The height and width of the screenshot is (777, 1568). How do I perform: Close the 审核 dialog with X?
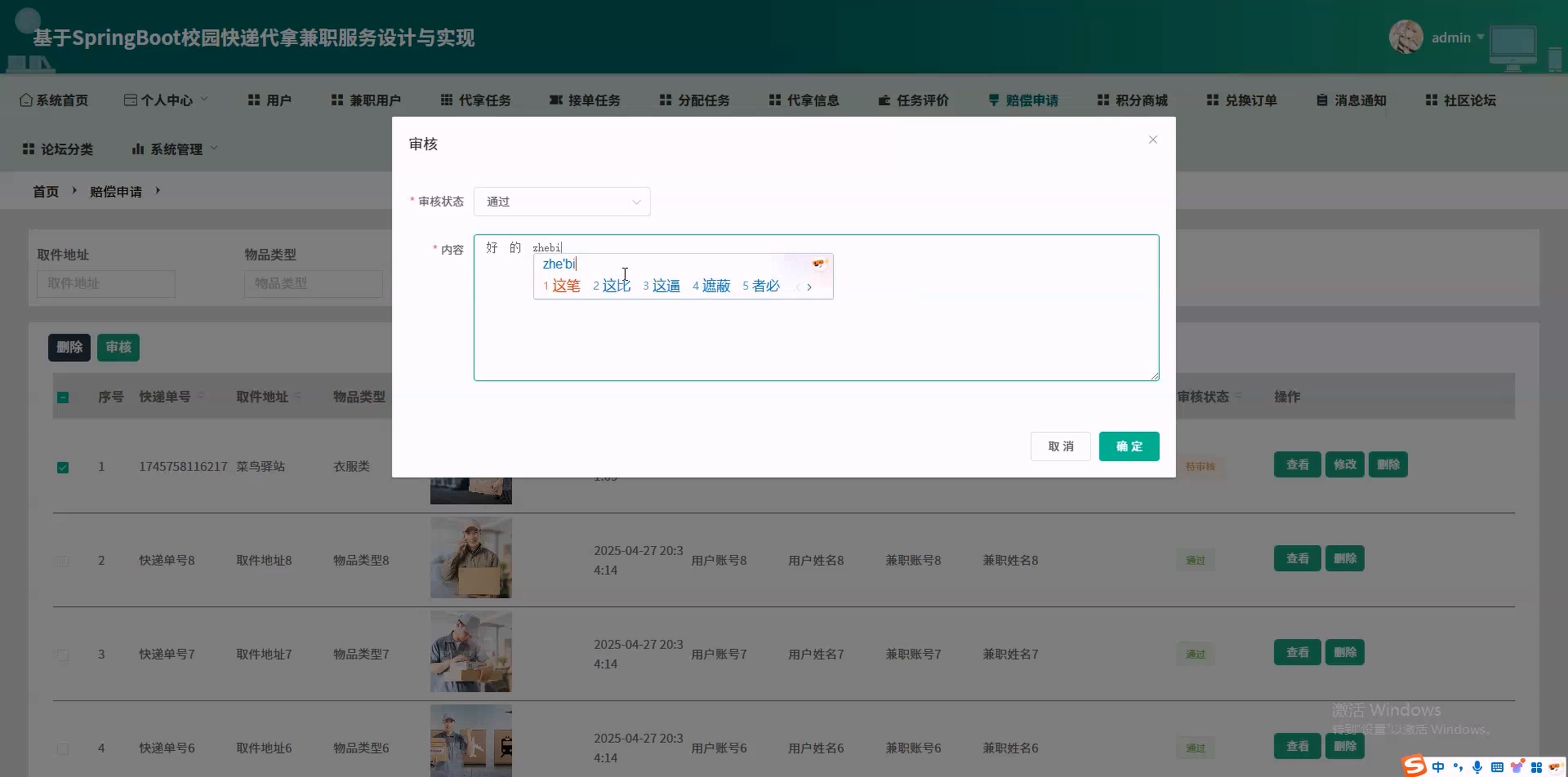[x=1152, y=140]
